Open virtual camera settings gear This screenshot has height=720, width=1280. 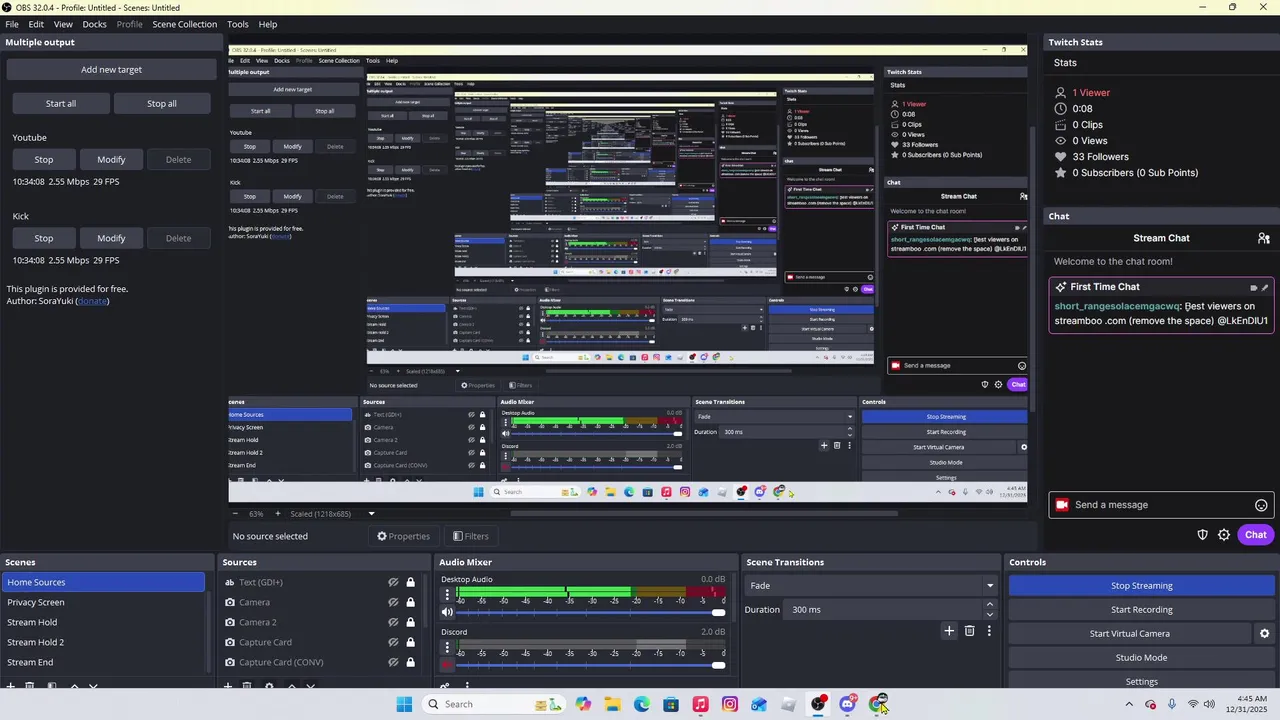pos(1264,633)
